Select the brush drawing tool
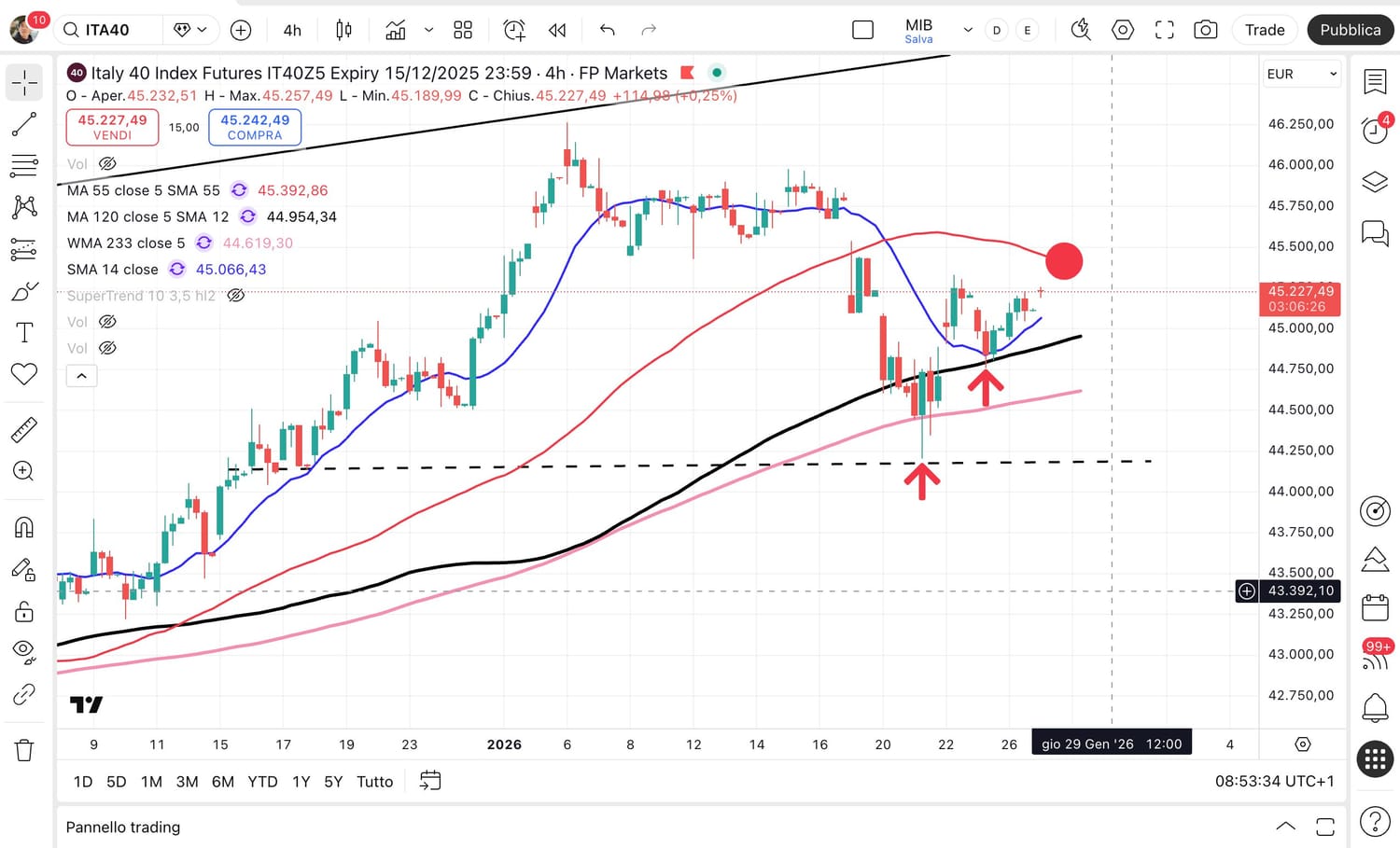 pyautogui.click(x=24, y=292)
